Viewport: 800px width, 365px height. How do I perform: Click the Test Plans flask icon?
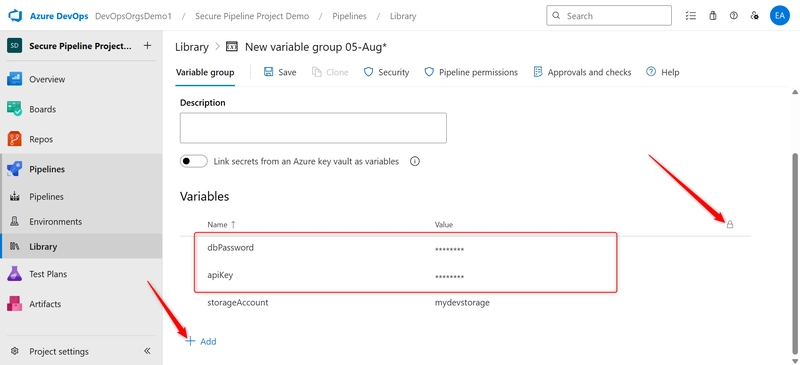(14, 274)
